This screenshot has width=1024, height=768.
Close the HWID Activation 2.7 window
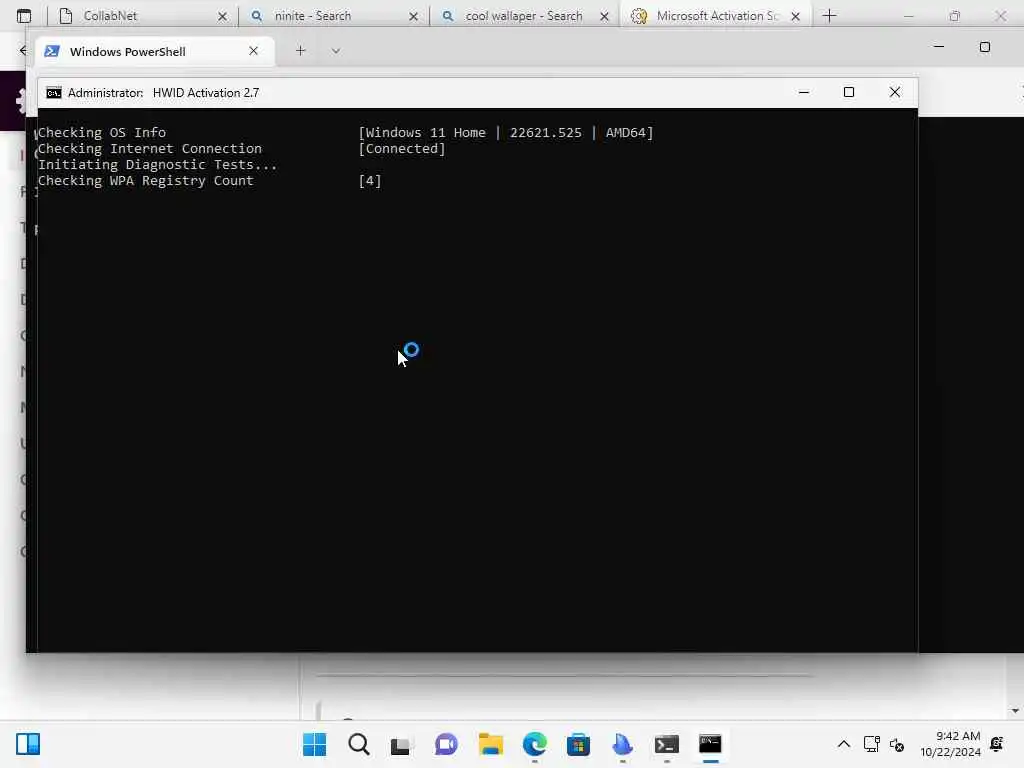(x=895, y=92)
